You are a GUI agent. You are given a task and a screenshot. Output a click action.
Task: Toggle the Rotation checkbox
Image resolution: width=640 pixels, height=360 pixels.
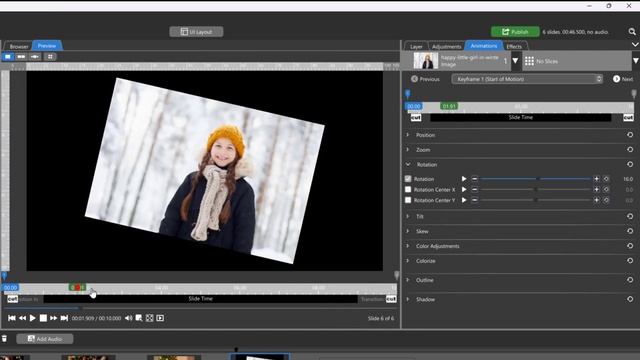click(408, 179)
